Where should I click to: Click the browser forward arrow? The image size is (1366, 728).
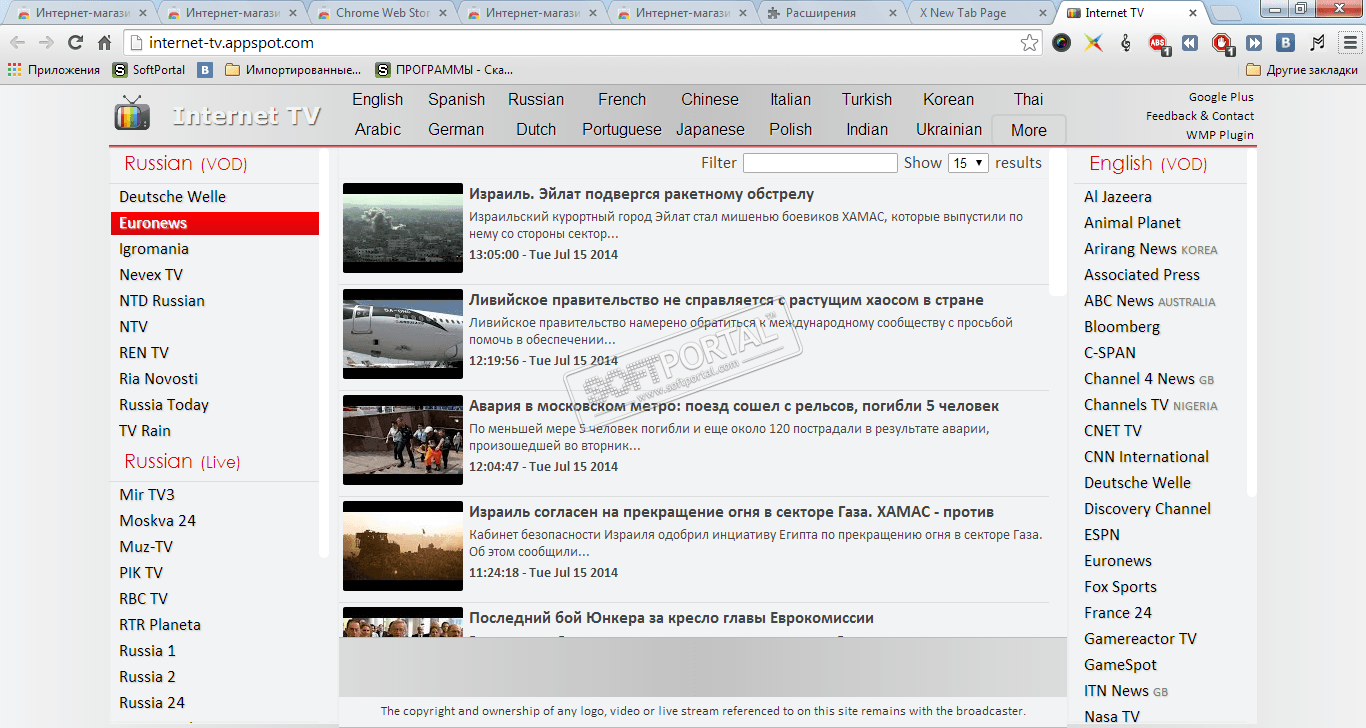pos(46,43)
